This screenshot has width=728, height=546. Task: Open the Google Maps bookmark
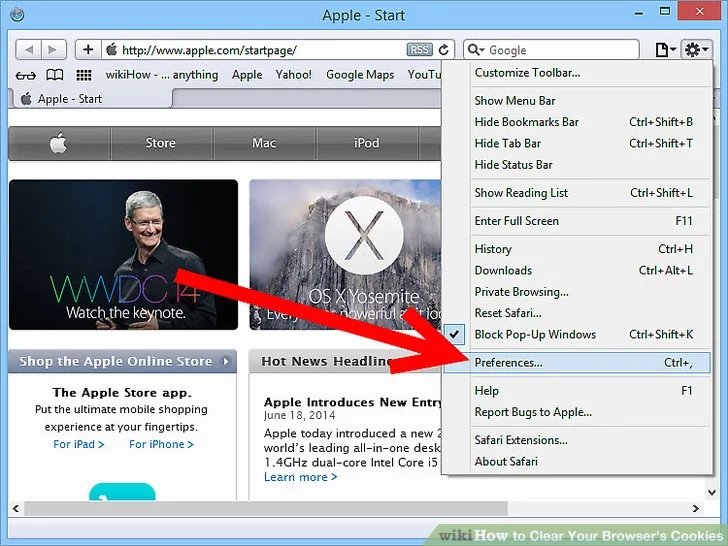point(360,75)
